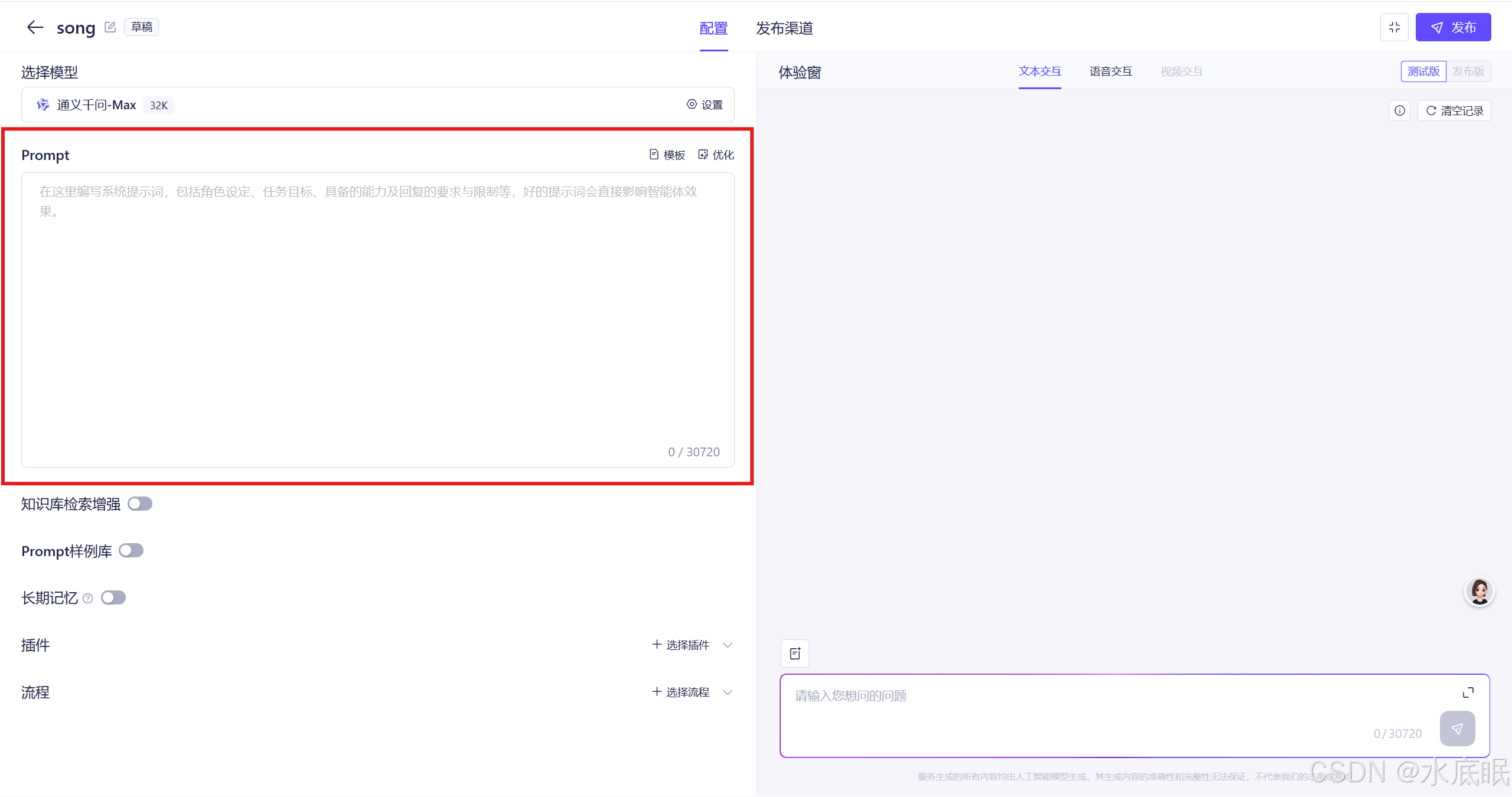The width and height of the screenshot is (1512, 797).
Task: Click the note icon above chat input
Action: click(795, 653)
